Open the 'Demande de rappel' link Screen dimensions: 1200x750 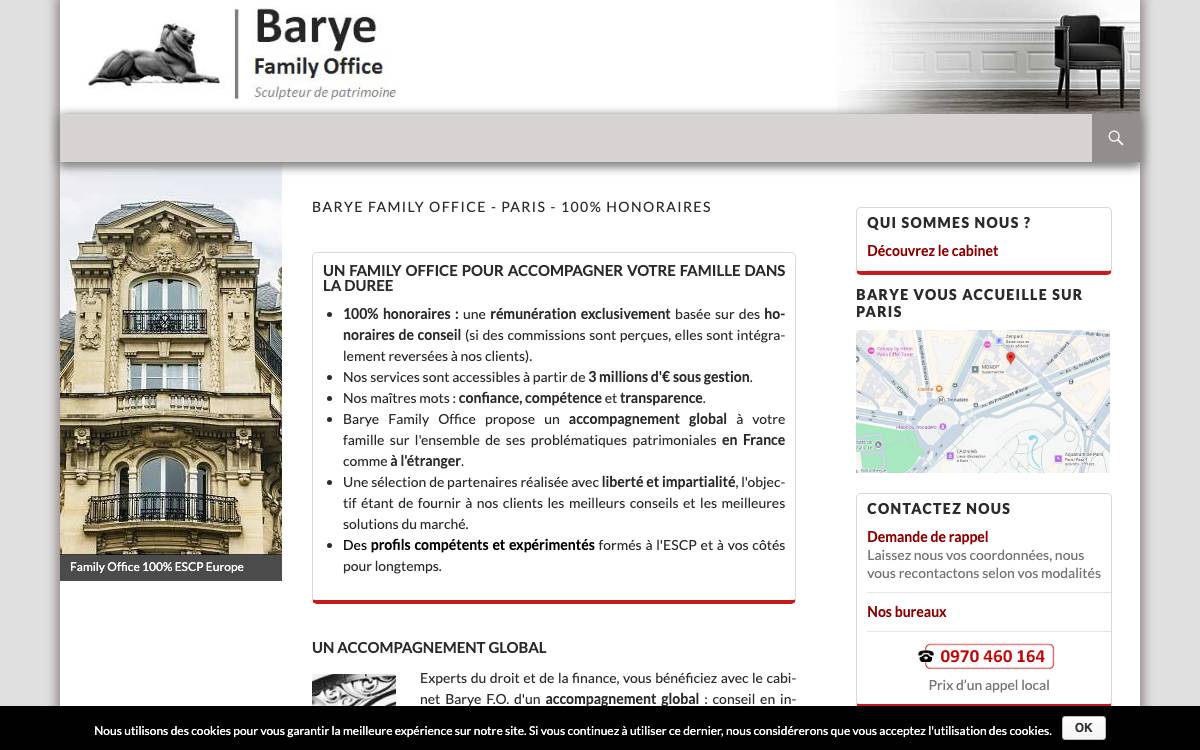tap(927, 537)
